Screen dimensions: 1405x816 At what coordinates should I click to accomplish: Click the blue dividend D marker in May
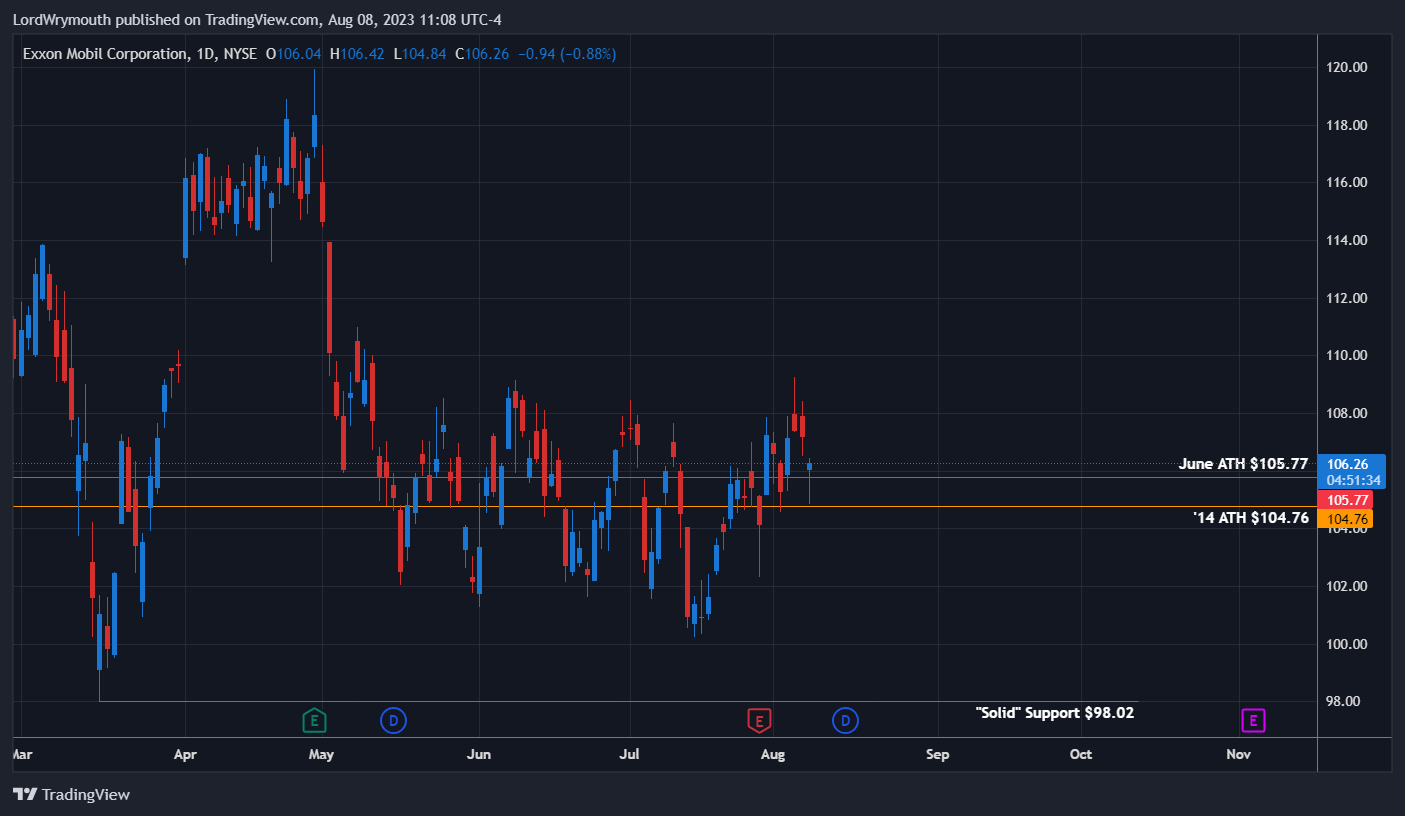point(393,719)
